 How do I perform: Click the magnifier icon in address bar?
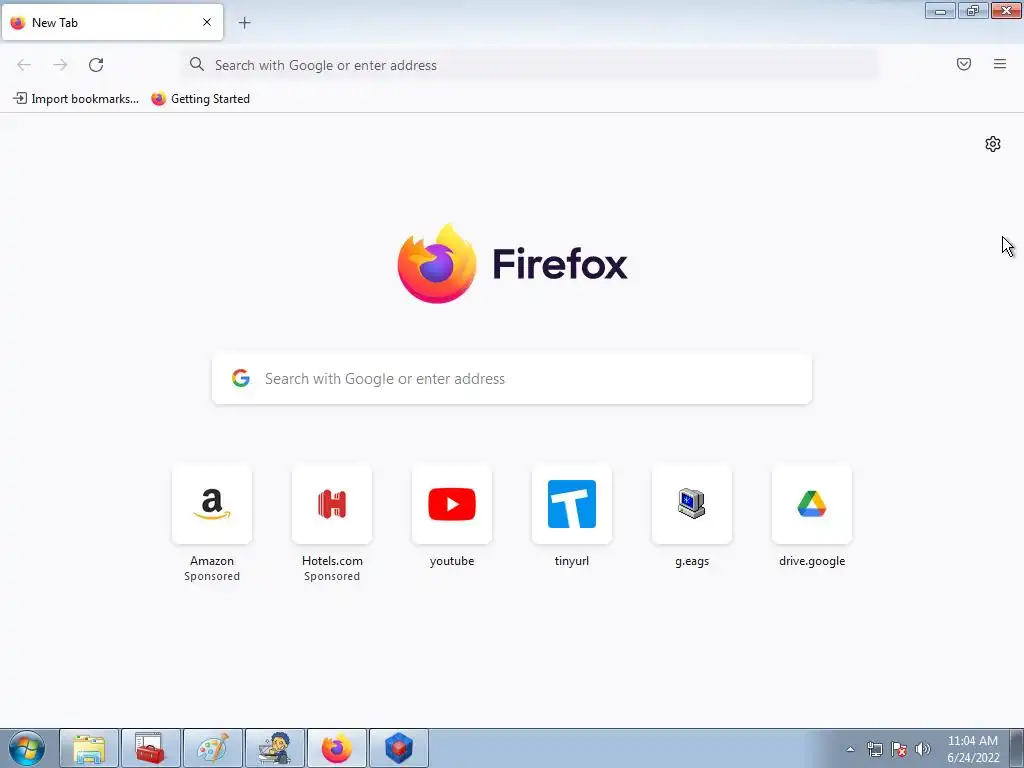[197, 64]
